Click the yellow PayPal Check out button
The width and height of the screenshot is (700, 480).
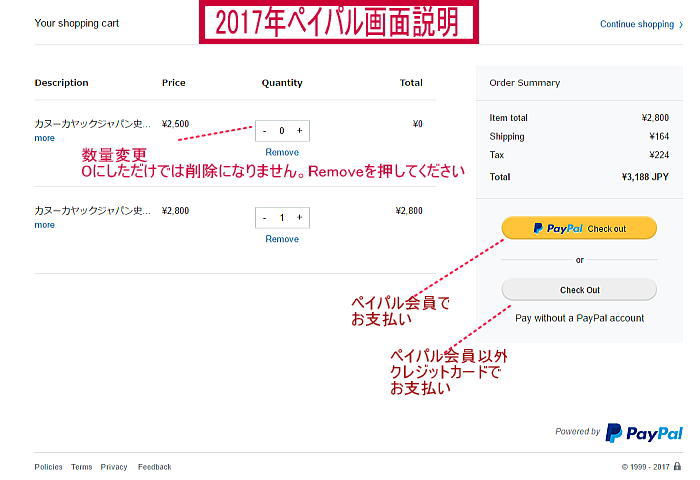coord(579,228)
